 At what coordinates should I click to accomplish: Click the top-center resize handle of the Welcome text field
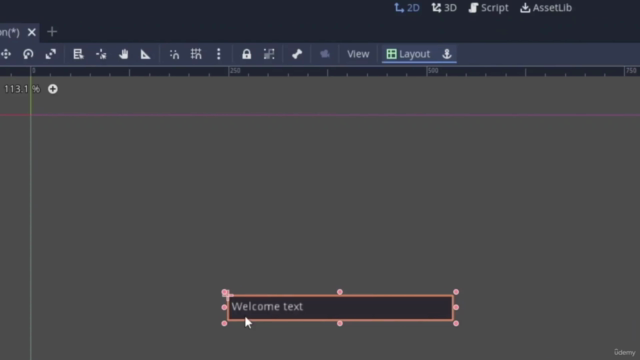pyautogui.click(x=340, y=292)
